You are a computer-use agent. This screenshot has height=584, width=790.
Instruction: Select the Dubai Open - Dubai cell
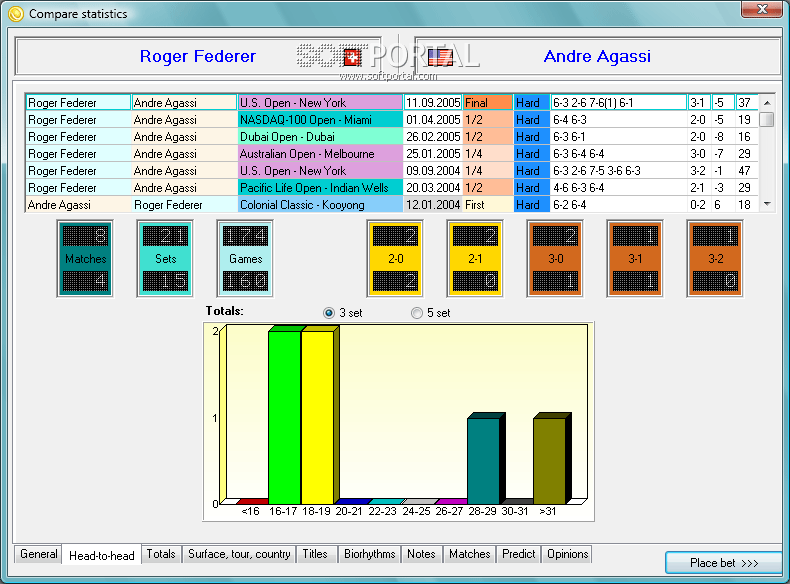tap(320, 137)
